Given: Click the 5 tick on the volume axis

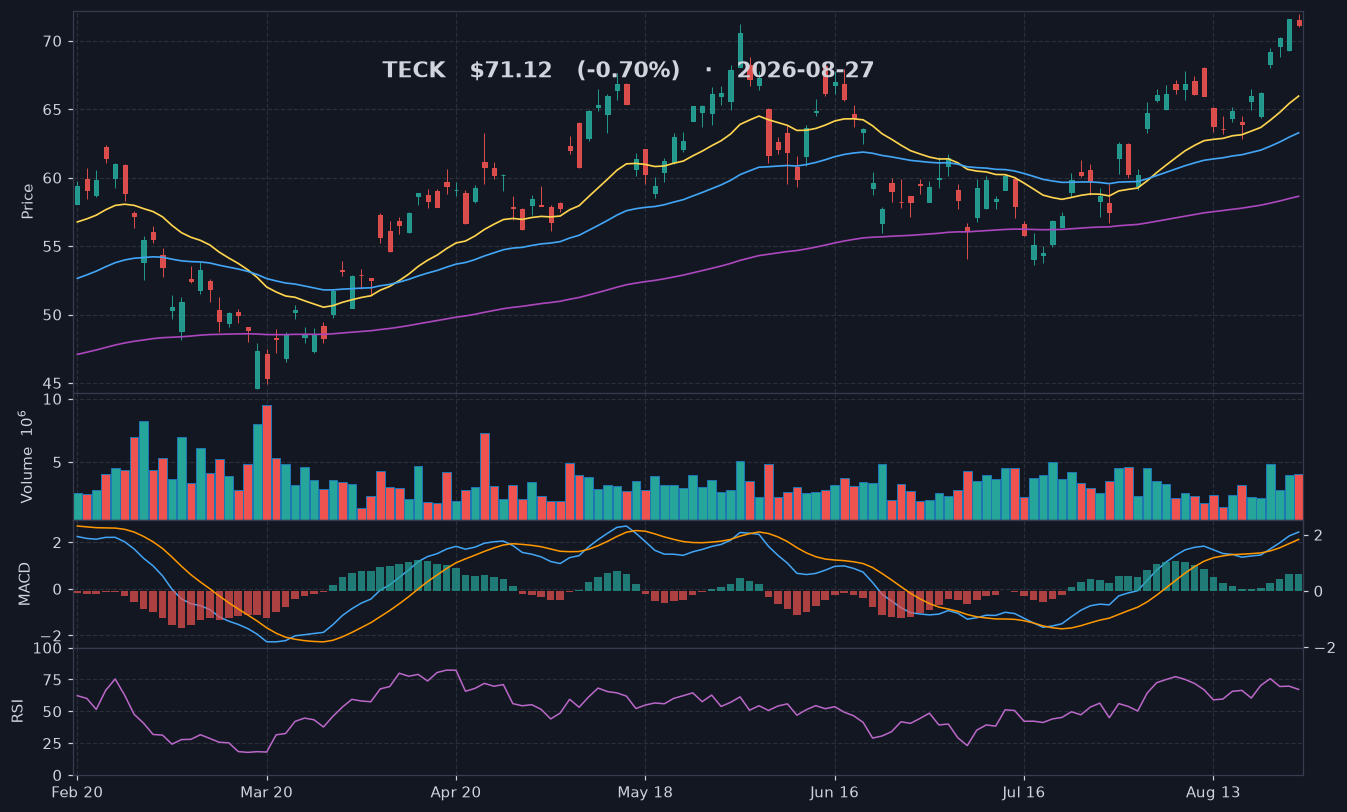Looking at the screenshot, I should coord(58,463).
